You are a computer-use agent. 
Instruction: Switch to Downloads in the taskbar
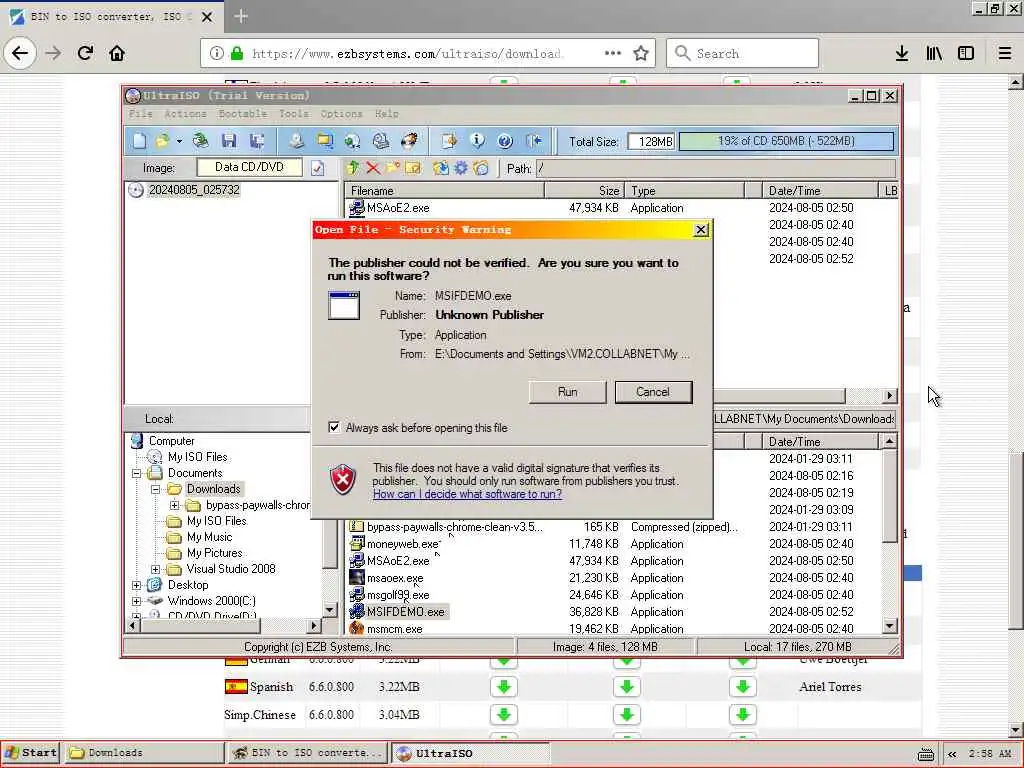pos(143,752)
